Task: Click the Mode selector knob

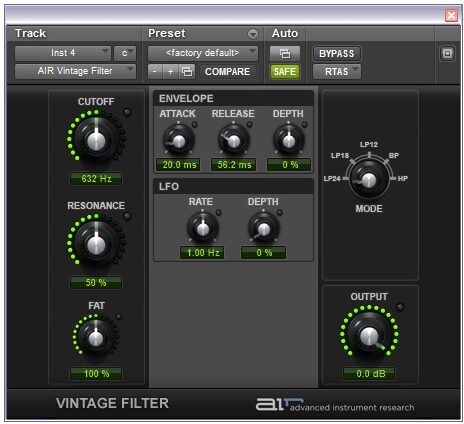Action: tap(369, 179)
